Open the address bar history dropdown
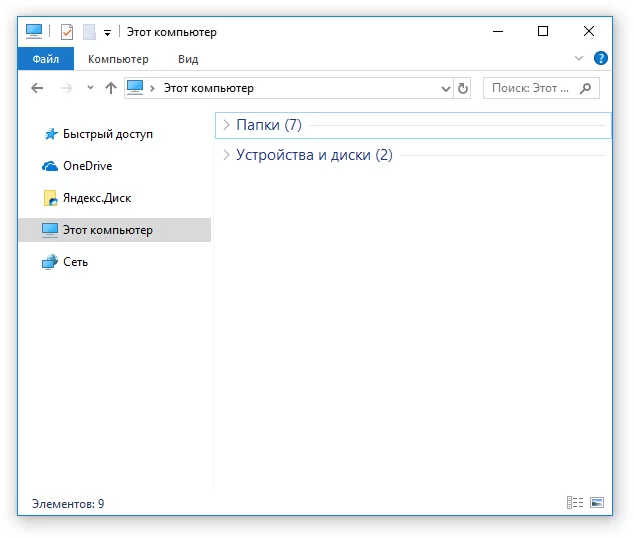This screenshot has height=538, width=634. pyautogui.click(x=445, y=89)
